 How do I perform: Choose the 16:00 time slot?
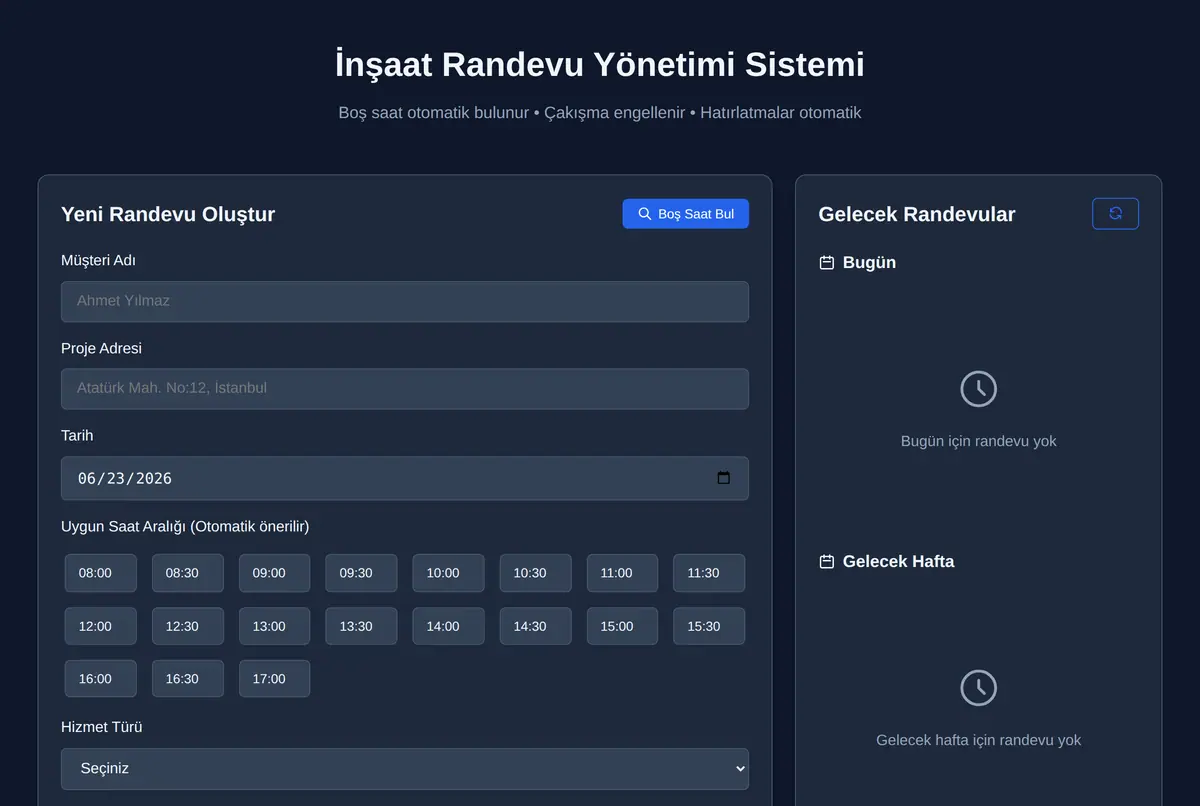[101, 679]
